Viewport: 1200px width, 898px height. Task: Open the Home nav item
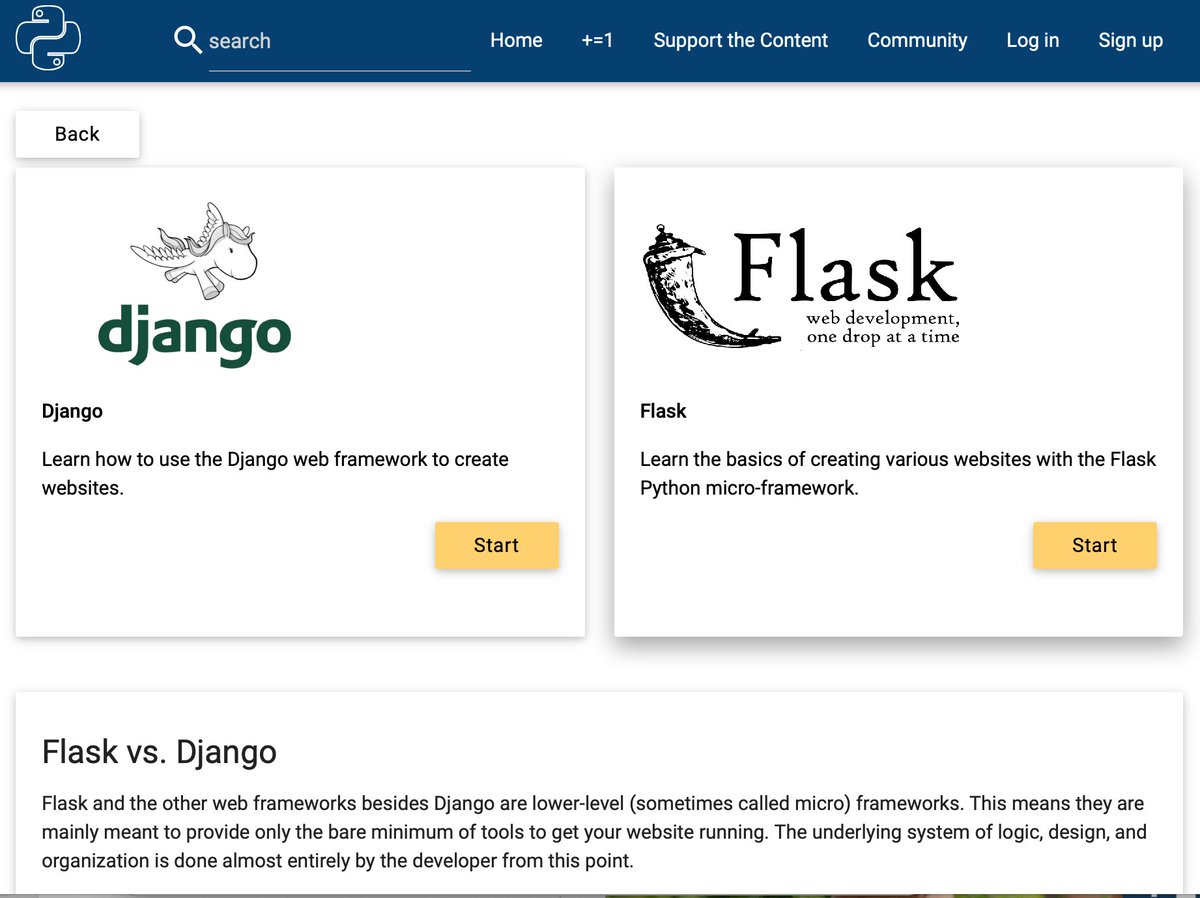pos(516,41)
